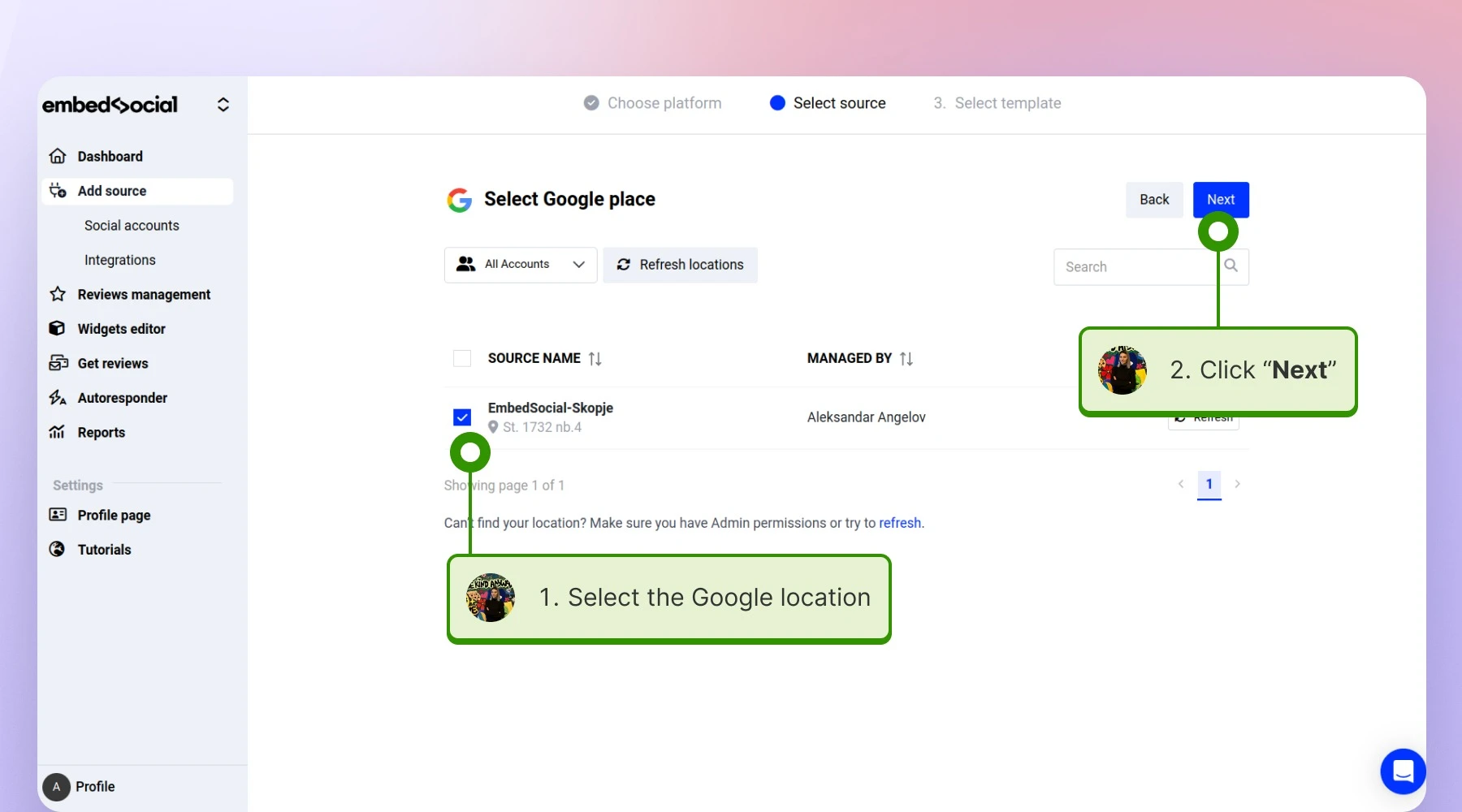
Task: Click the Refresh locations button
Action: coord(680,265)
